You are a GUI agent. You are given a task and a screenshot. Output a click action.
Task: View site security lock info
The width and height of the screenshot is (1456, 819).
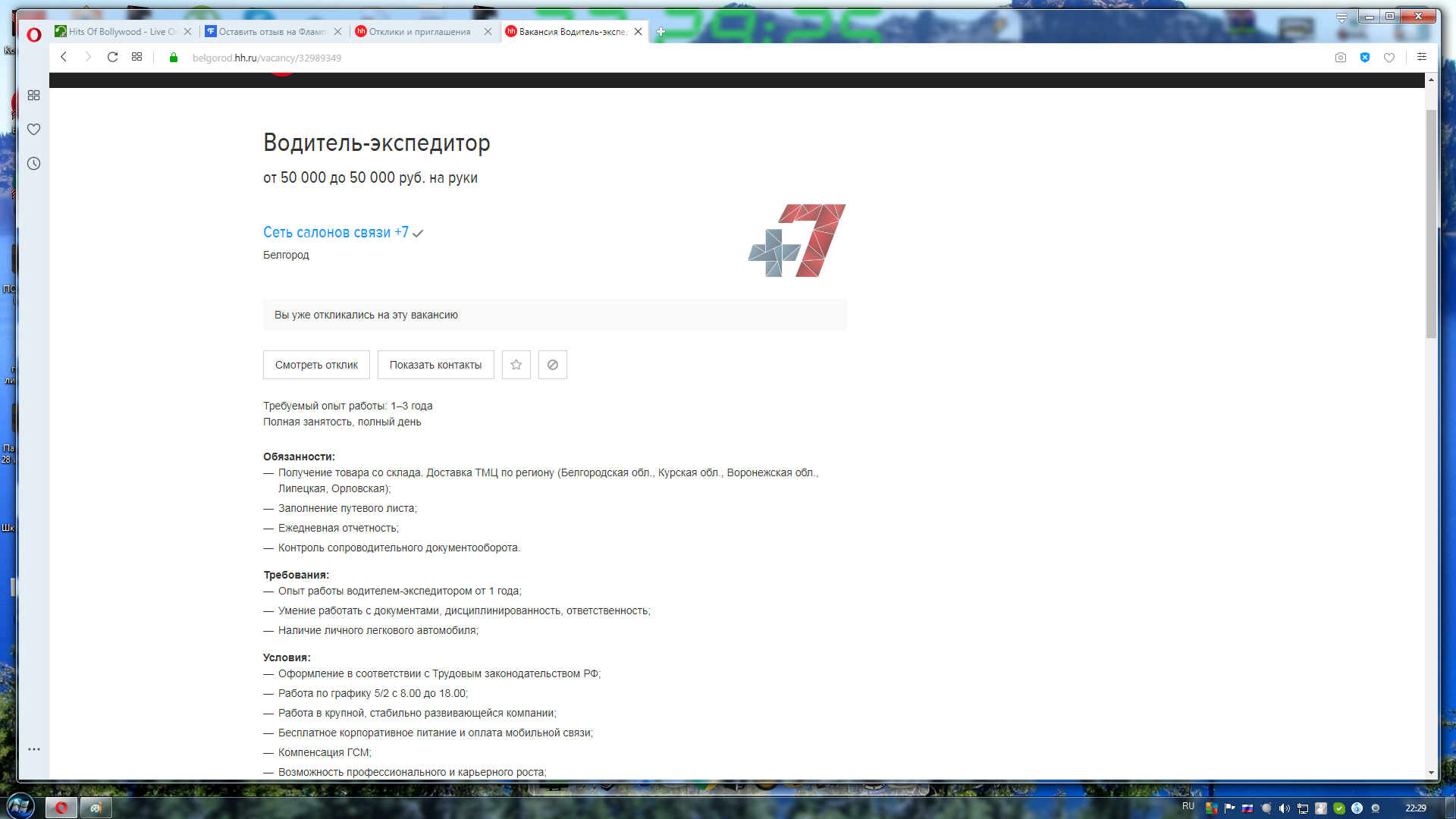[174, 58]
